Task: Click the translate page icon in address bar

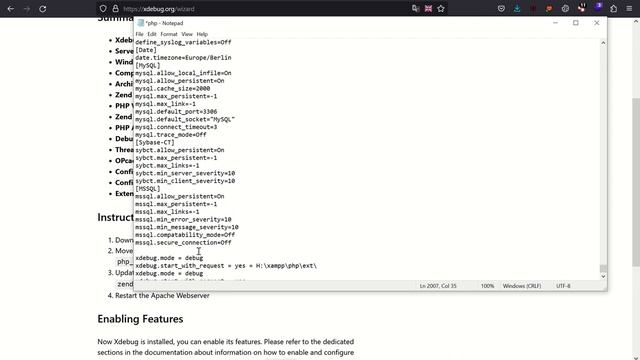Action: [x=416, y=9]
